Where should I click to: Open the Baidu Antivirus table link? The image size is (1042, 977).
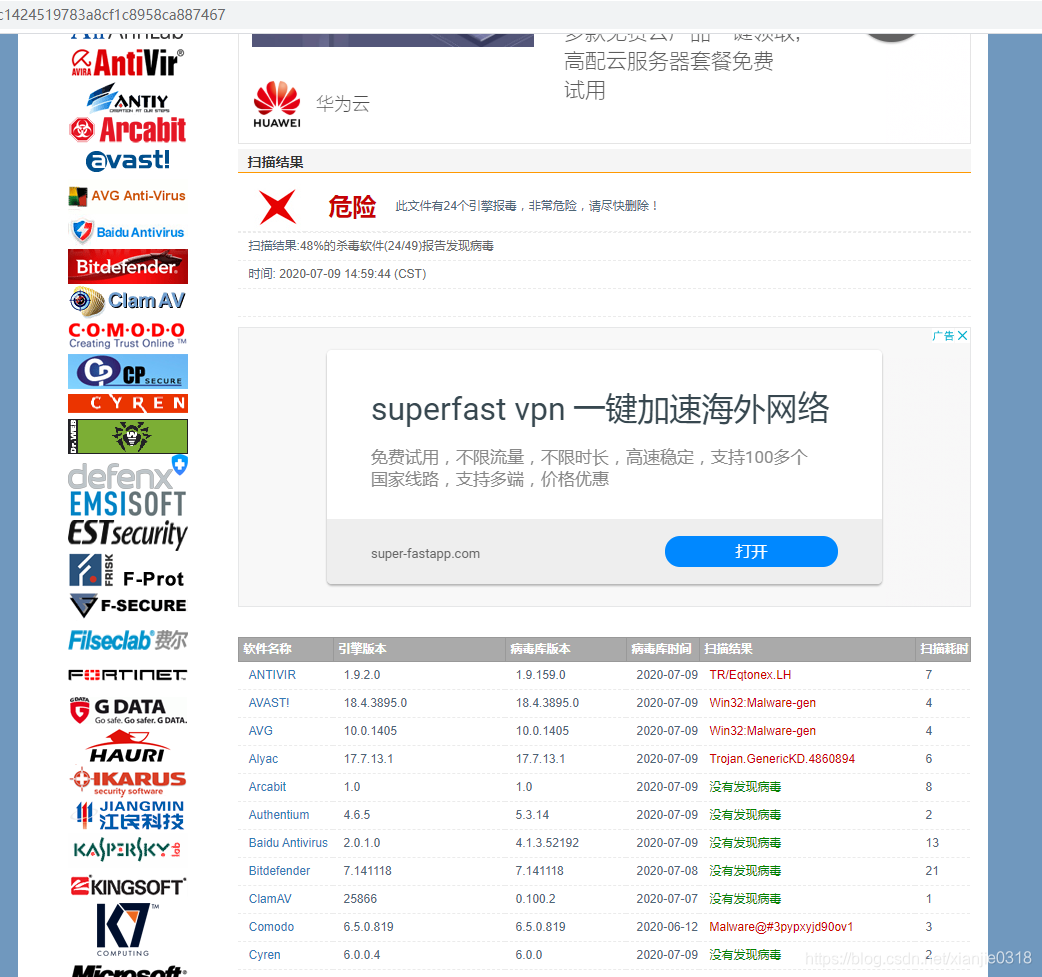point(288,843)
